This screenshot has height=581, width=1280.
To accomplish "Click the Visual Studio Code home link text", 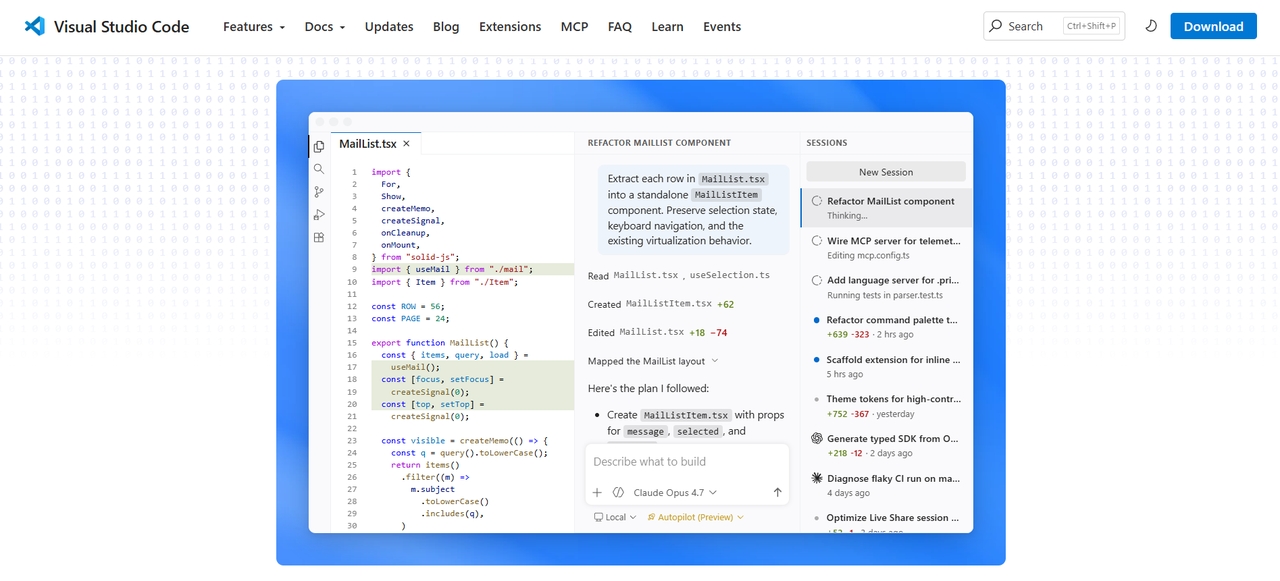I will (x=121, y=27).
